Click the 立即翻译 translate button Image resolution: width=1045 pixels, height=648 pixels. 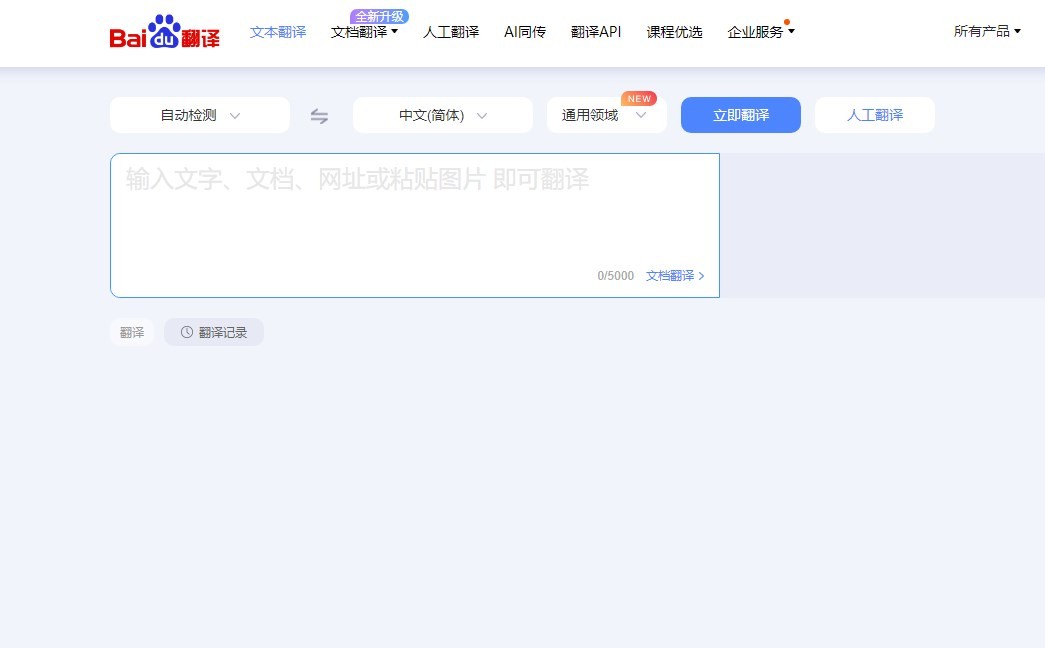[x=740, y=115]
